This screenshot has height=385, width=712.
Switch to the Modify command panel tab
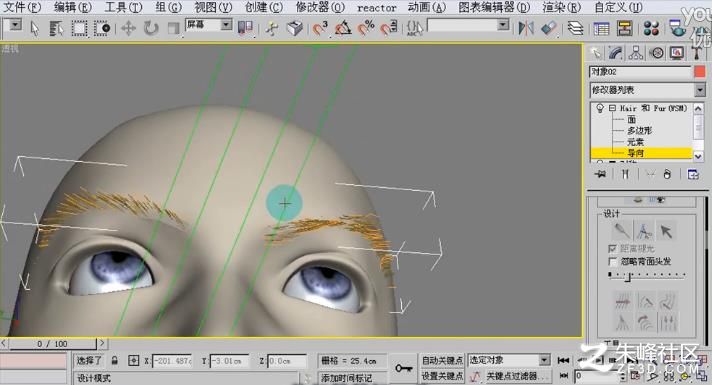[x=615, y=53]
